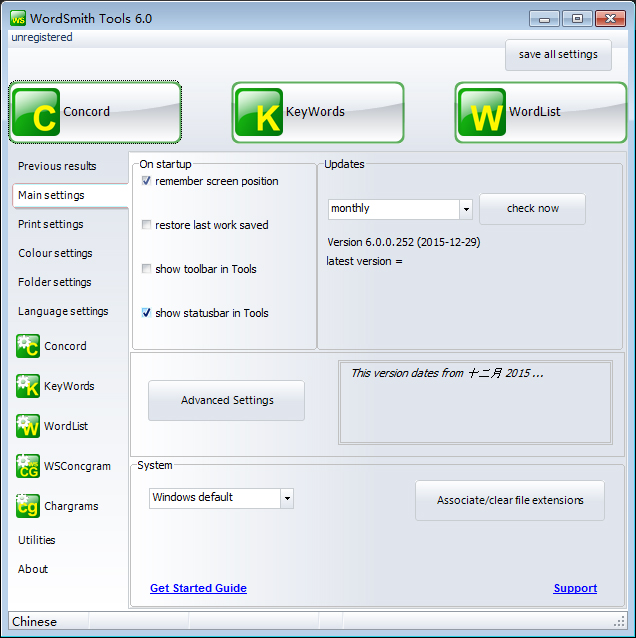Open WSConcgram settings icon in sidebar
This screenshot has width=636, height=638.
click(x=28, y=466)
